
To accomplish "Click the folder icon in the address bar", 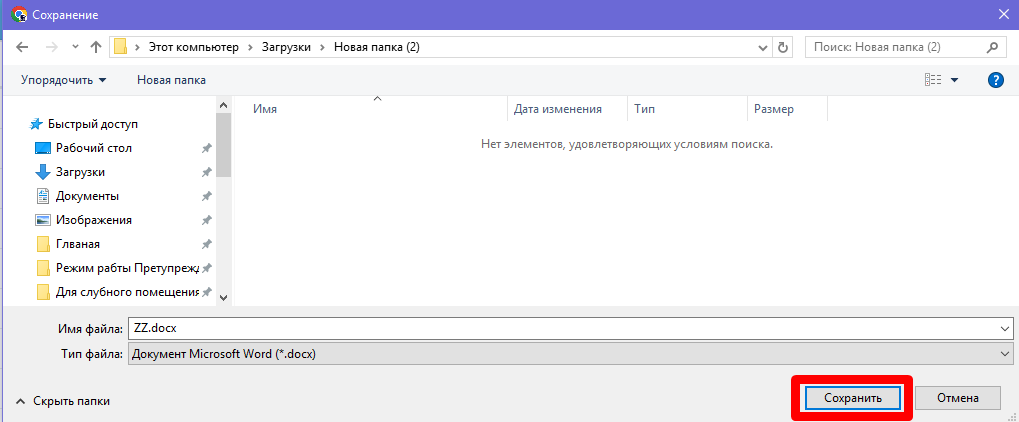I will pos(120,47).
